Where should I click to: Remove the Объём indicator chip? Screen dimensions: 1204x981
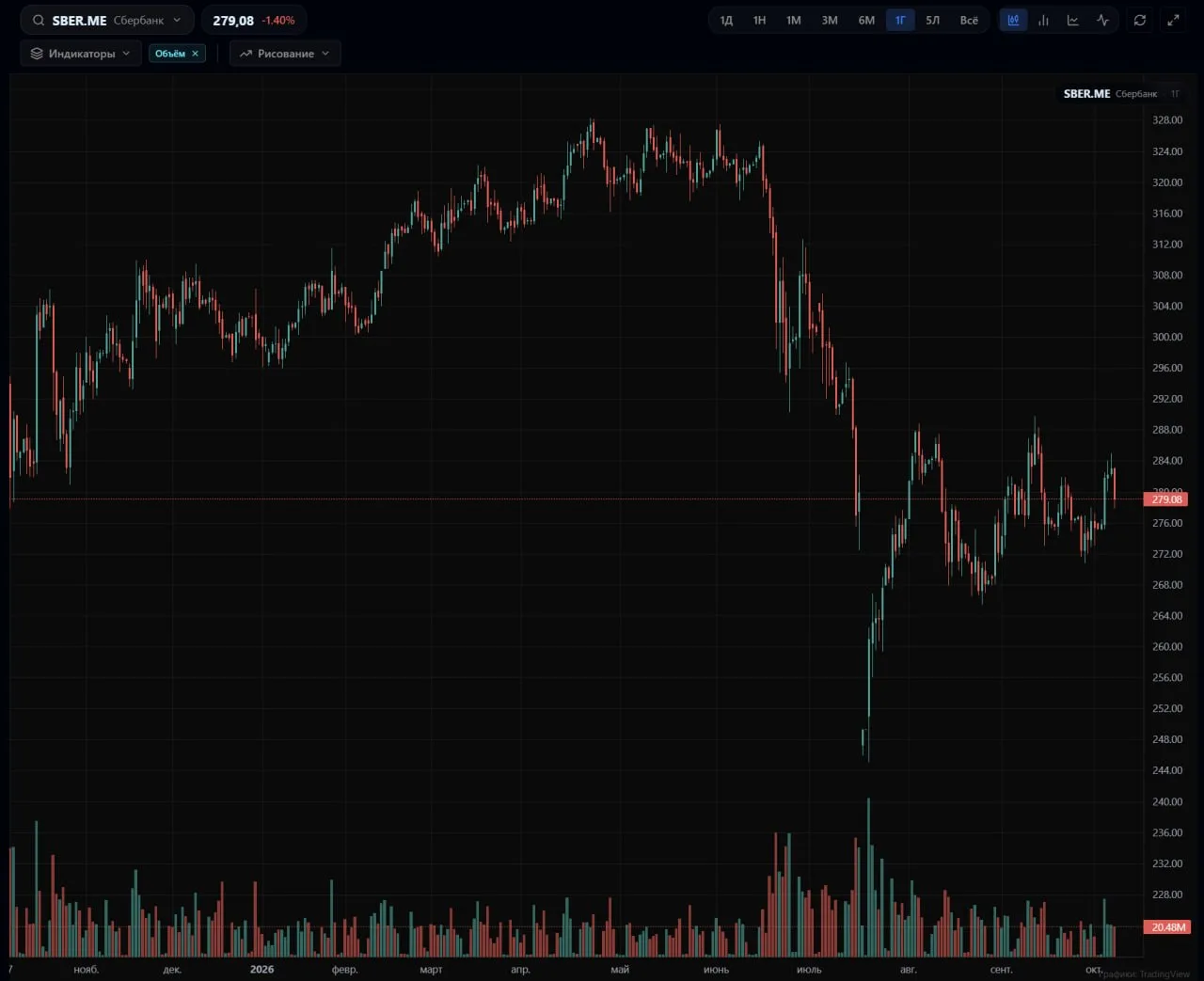coord(196,54)
